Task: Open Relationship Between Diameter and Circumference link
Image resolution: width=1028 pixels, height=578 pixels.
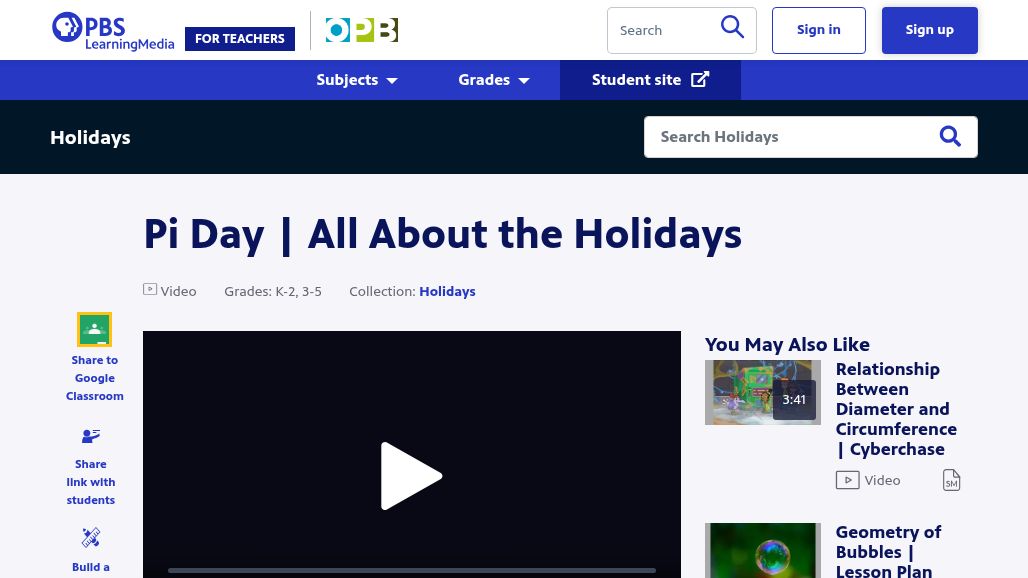Action: (896, 409)
